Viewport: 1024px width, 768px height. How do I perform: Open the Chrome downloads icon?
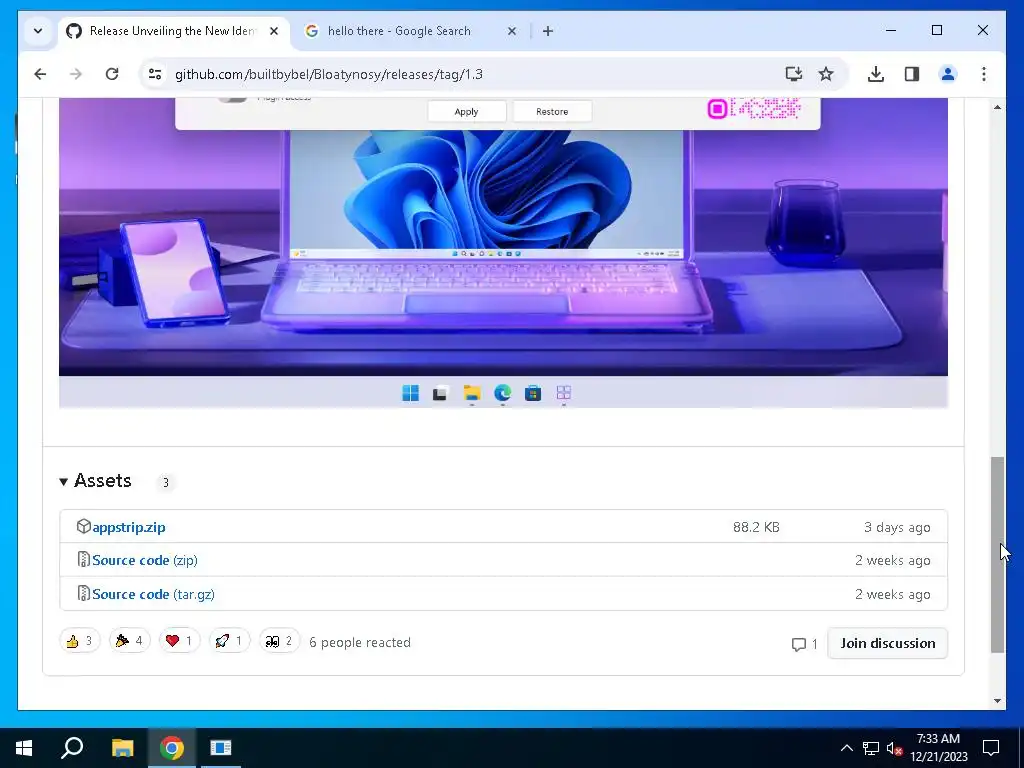pyautogui.click(x=876, y=74)
